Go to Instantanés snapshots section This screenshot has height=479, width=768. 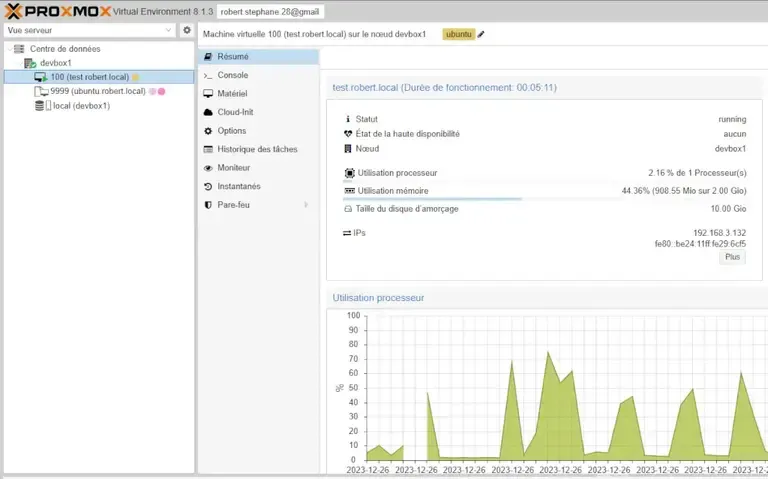point(238,186)
